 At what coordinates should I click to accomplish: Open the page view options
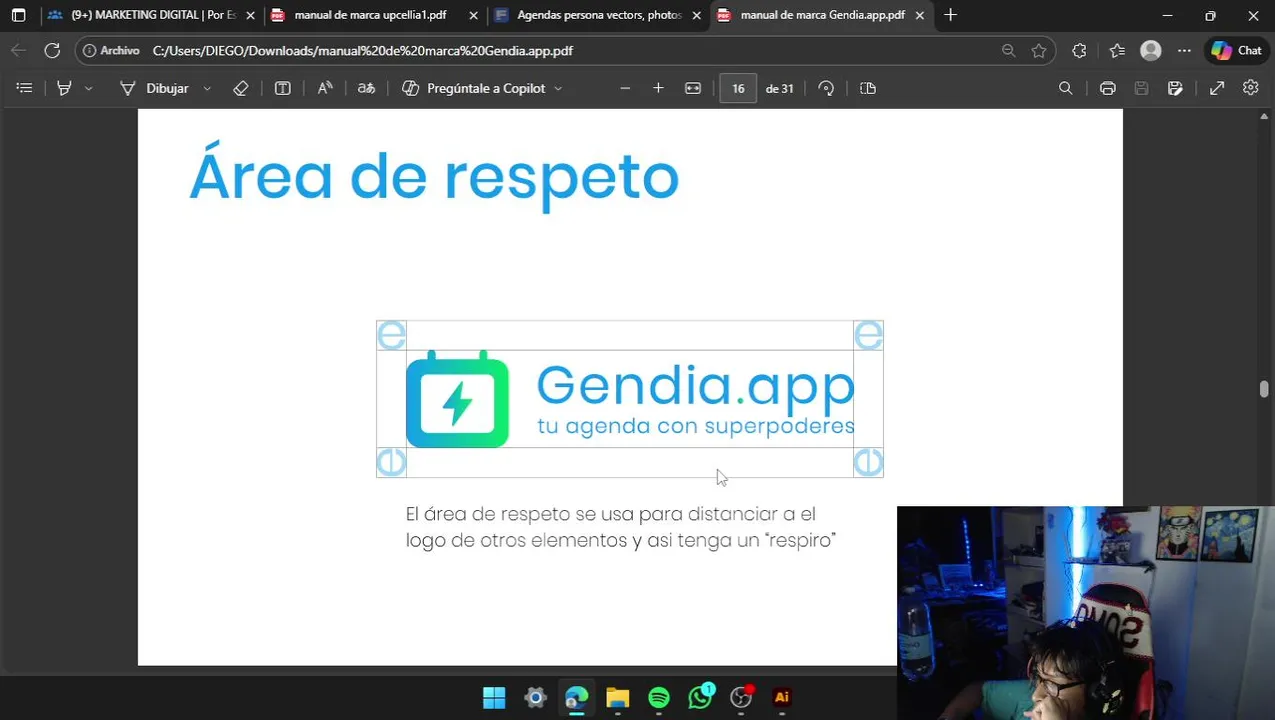point(868,88)
